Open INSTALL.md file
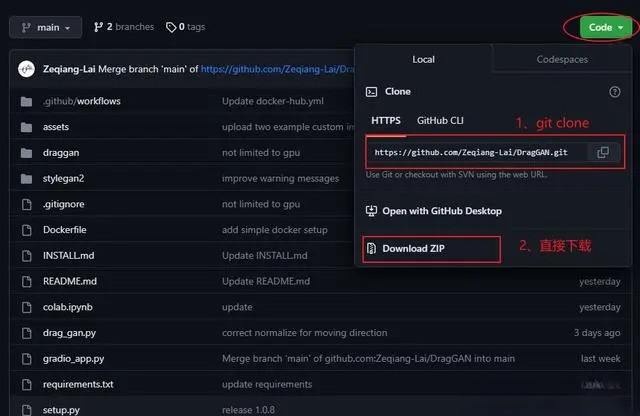The image size is (640, 416). click(69, 256)
